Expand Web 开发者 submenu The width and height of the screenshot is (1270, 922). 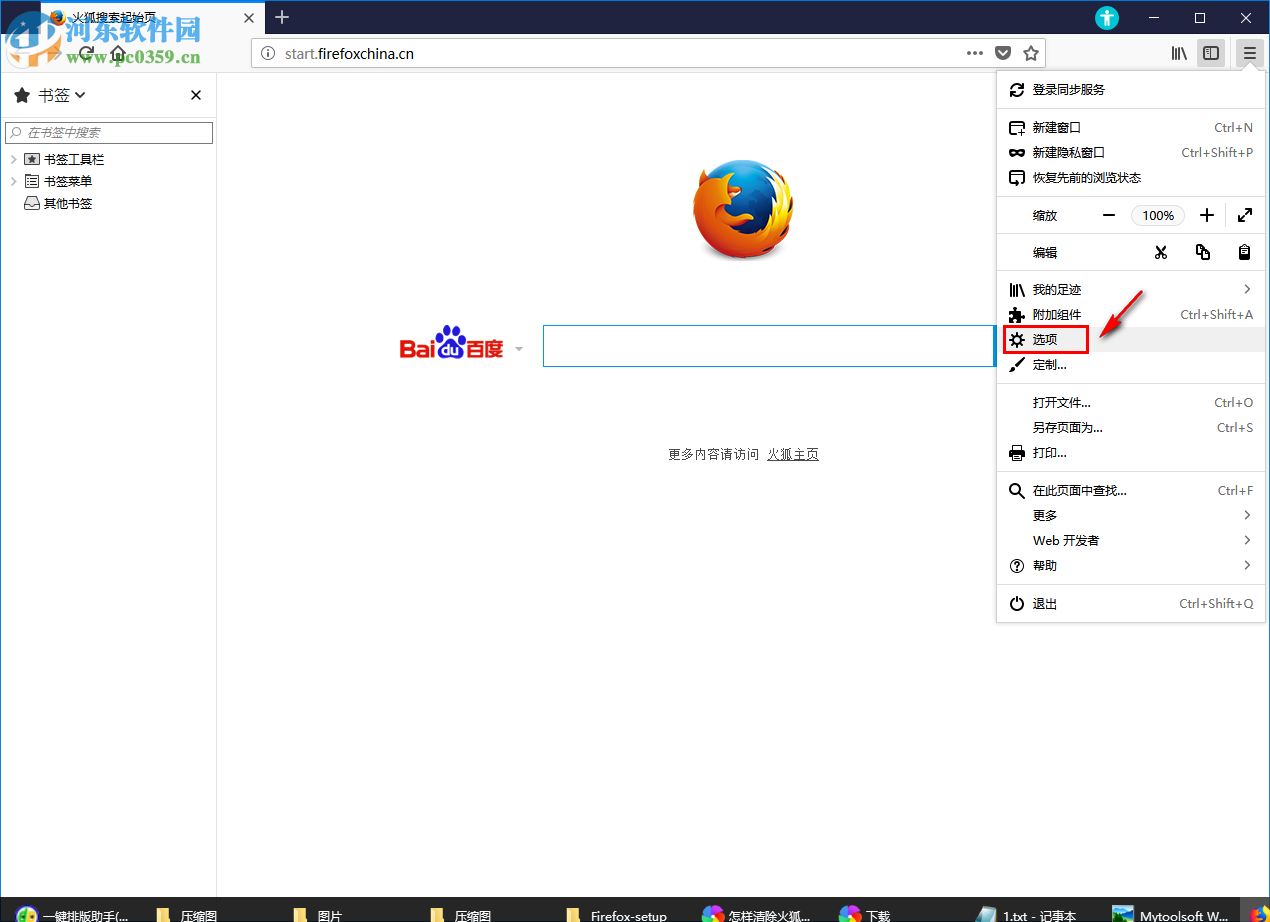pos(1131,540)
